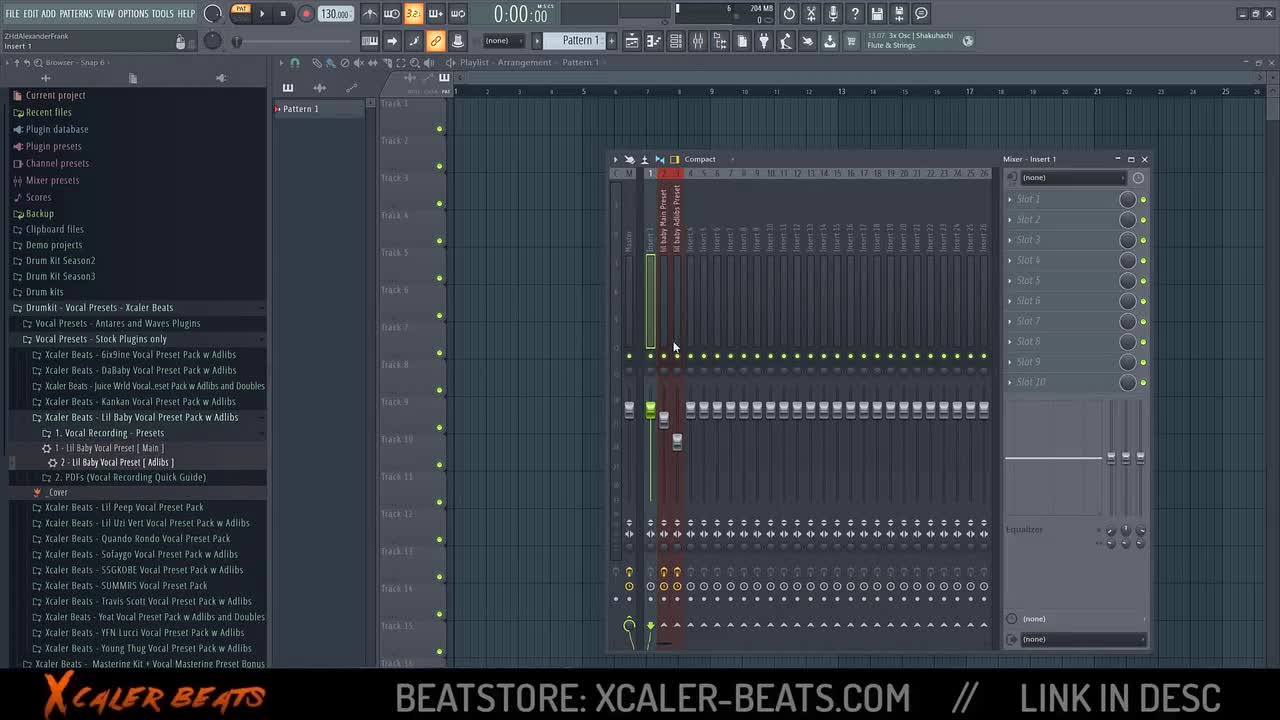Open pattern selector dropdown showing (none)
Screen dimensions: 1280x720
pyautogui.click(x=503, y=41)
